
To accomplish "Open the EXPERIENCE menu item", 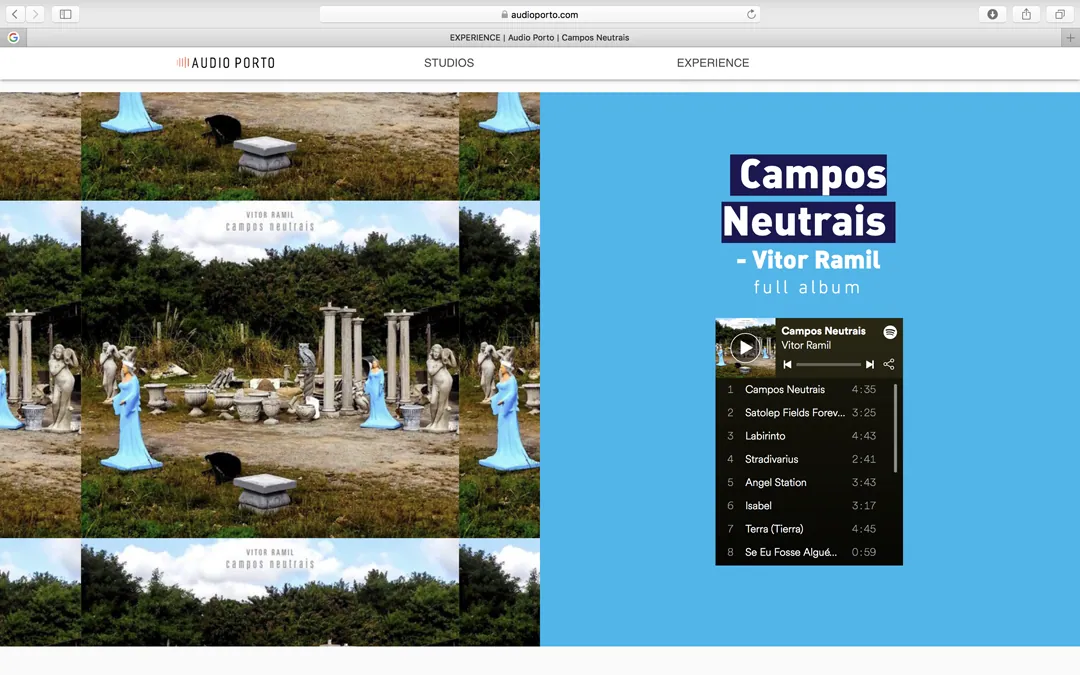I will pos(713,63).
